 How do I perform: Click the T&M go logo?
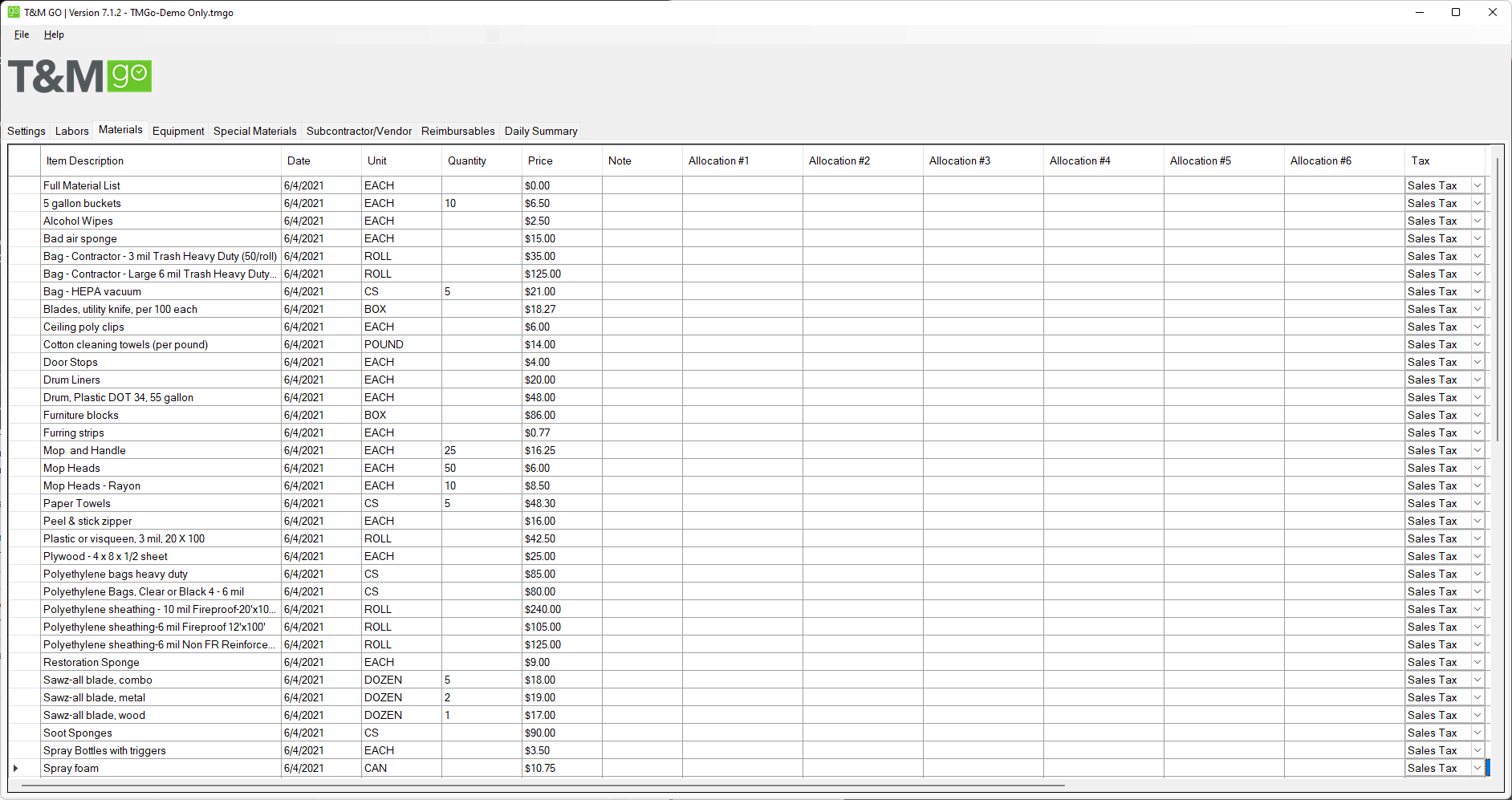79,76
